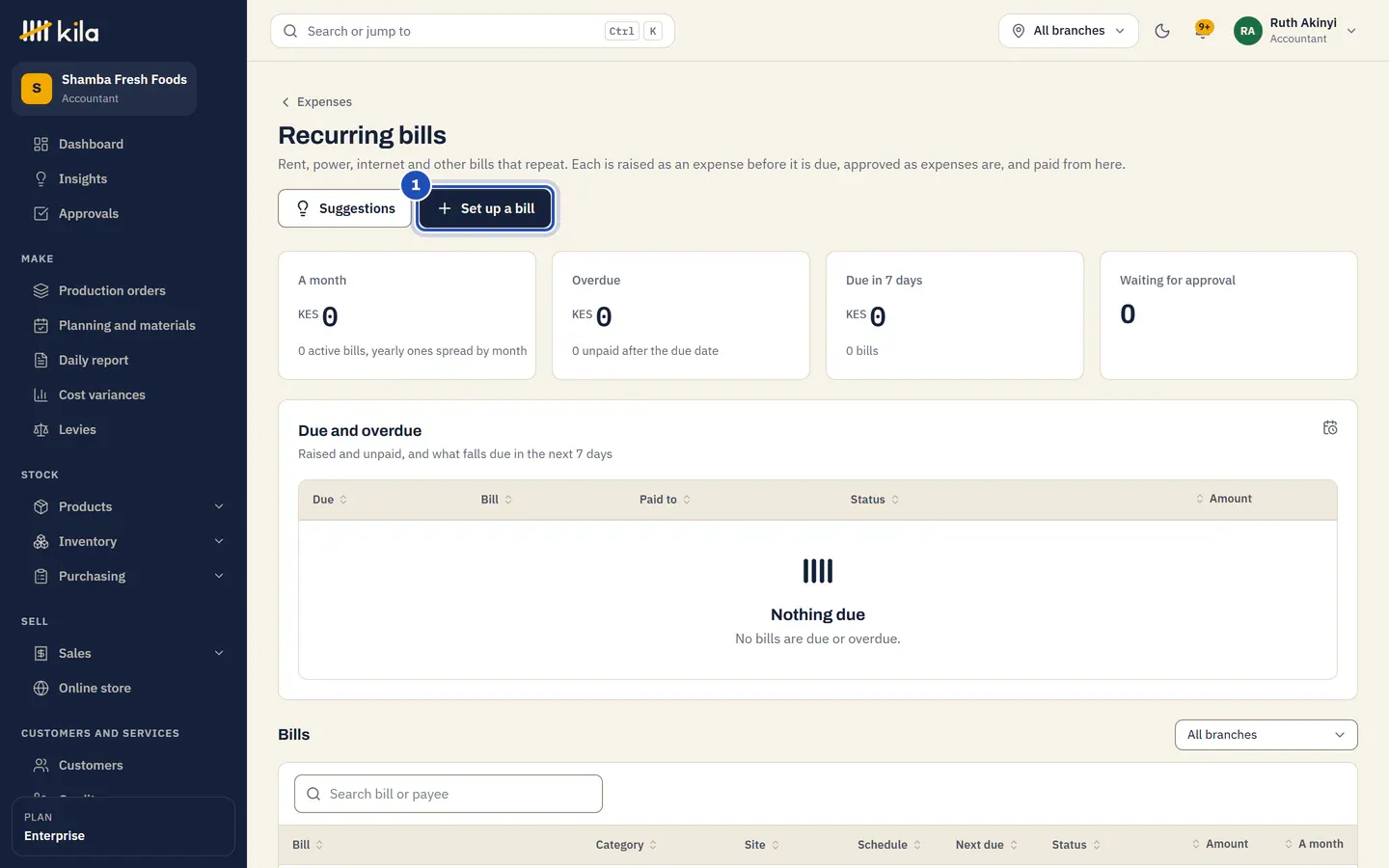
Task: Focus the Search bill or payee field
Action: [449, 794]
